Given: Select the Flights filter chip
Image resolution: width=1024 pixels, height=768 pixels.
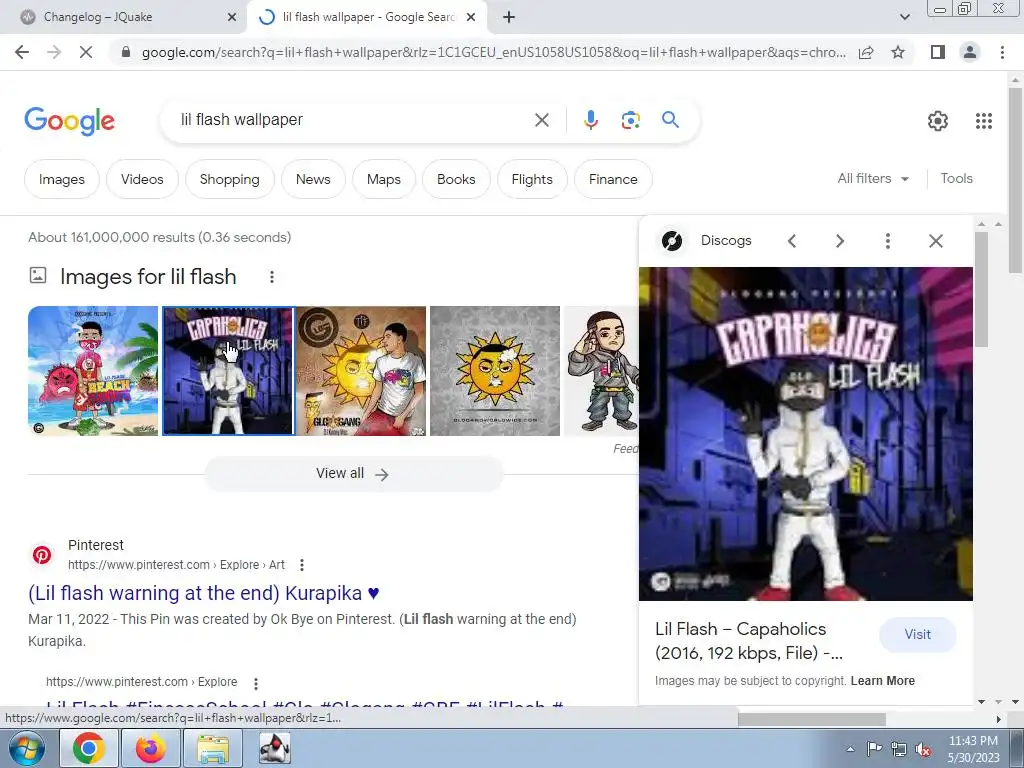Looking at the screenshot, I should tap(532, 179).
